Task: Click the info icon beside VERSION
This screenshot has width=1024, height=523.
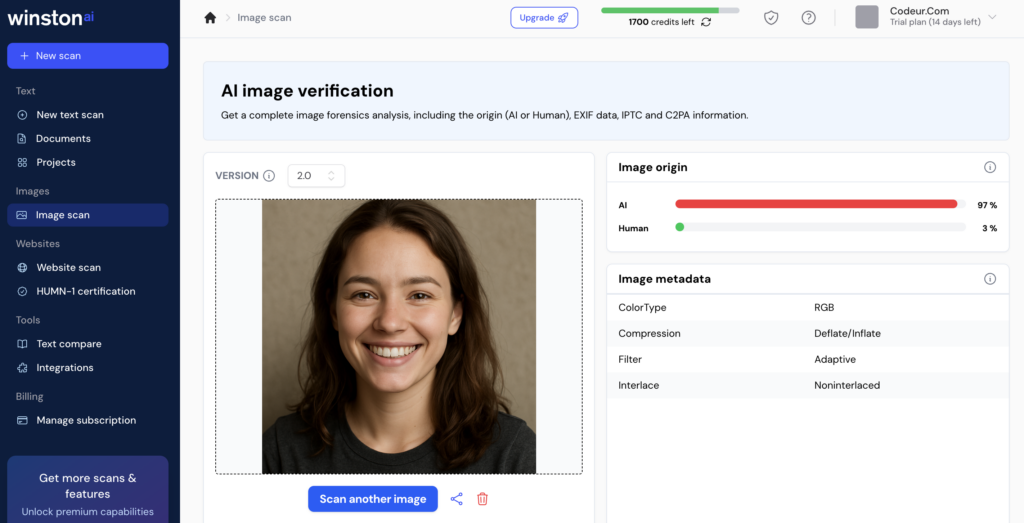Action: coord(269,176)
